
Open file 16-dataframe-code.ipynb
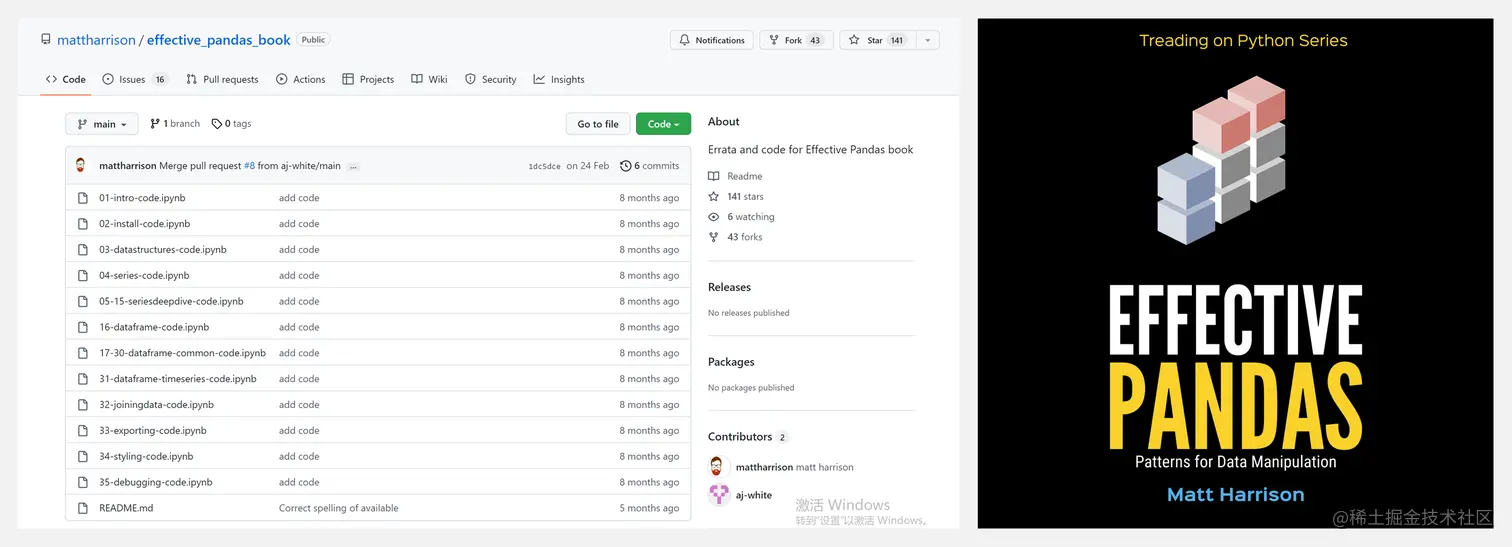tap(154, 327)
